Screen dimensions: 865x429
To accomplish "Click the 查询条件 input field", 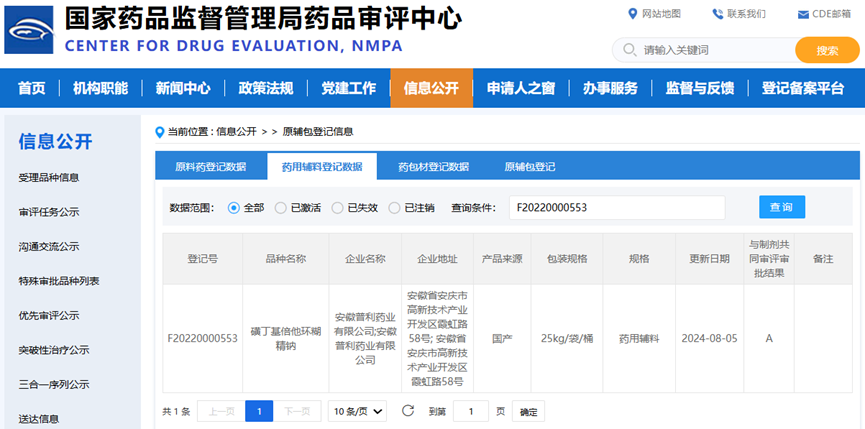I will pos(616,207).
